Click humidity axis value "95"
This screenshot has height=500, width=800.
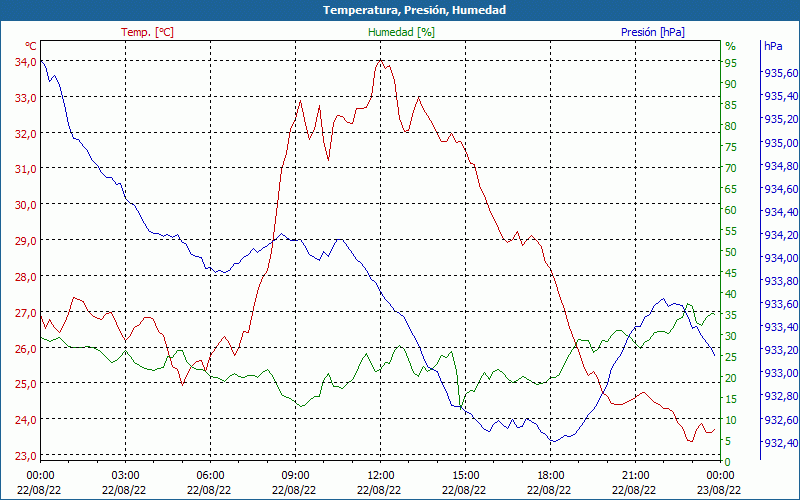tap(731, 63)
